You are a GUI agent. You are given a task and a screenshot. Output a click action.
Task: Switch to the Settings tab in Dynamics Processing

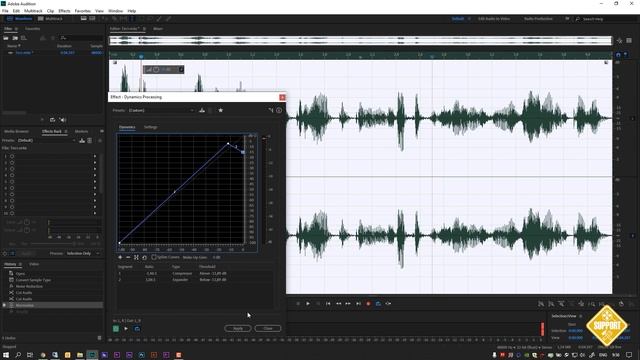(x=150, y=127)
